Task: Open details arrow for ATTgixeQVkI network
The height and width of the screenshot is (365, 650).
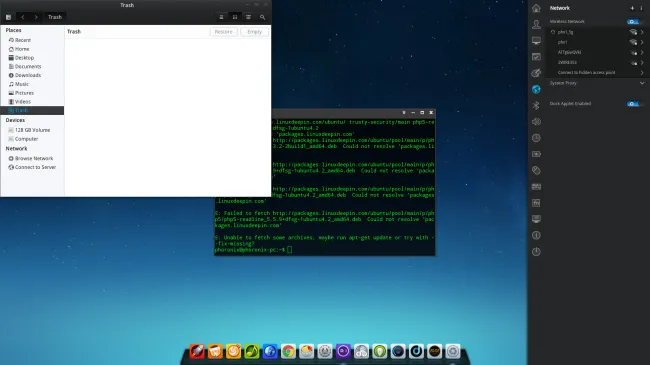Action: 642,52
